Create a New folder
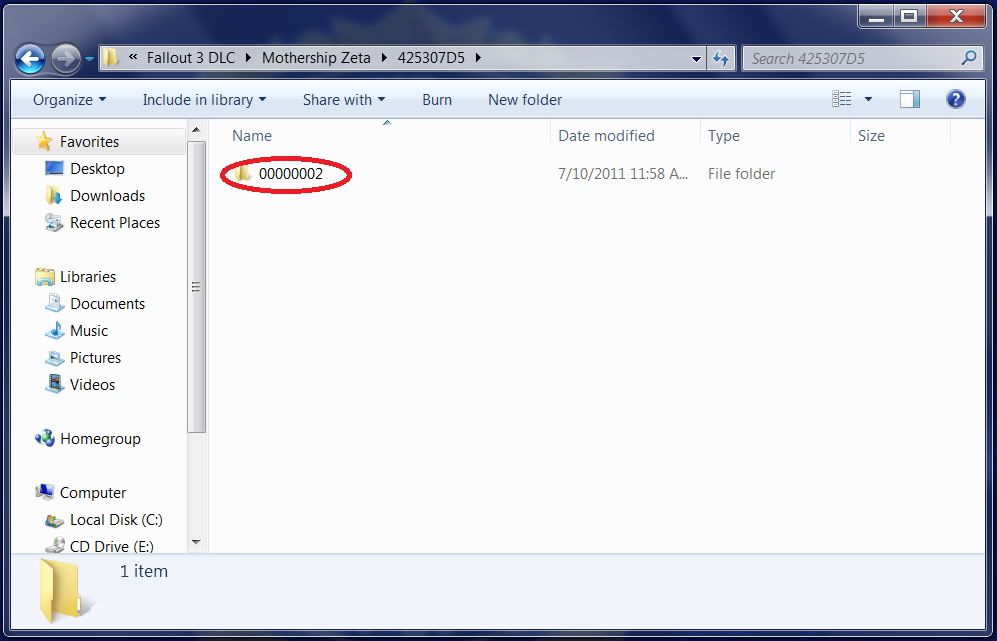The width and height of the screenshot is (997, 641). pyautogui.click(x=525, y=100)
